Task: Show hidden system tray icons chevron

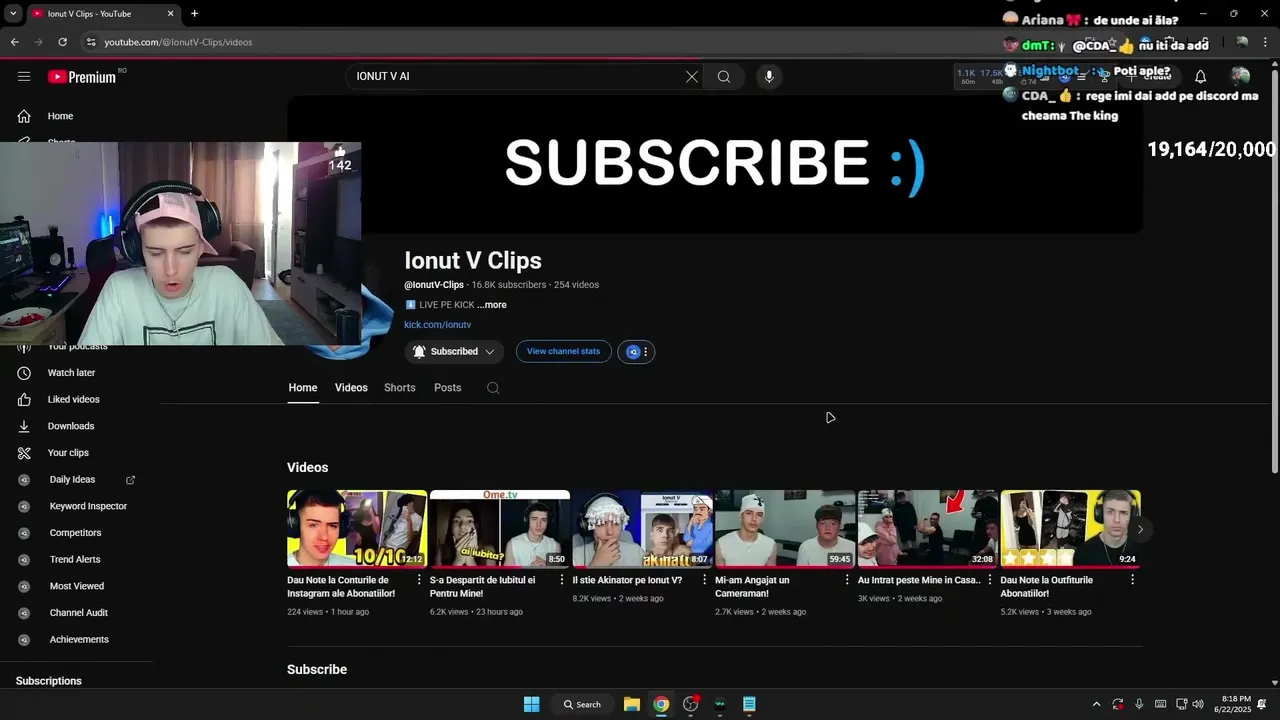Action: [x=1096, y=704]
